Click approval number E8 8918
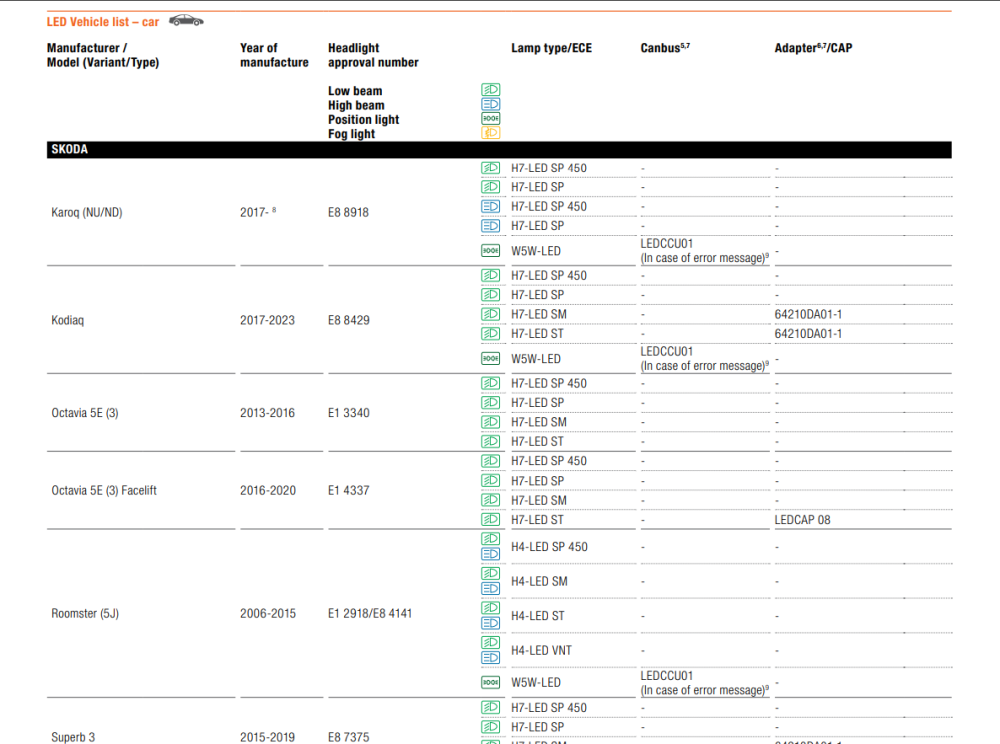This screenshot has height=744, width=1000. (x=348, y=212)
